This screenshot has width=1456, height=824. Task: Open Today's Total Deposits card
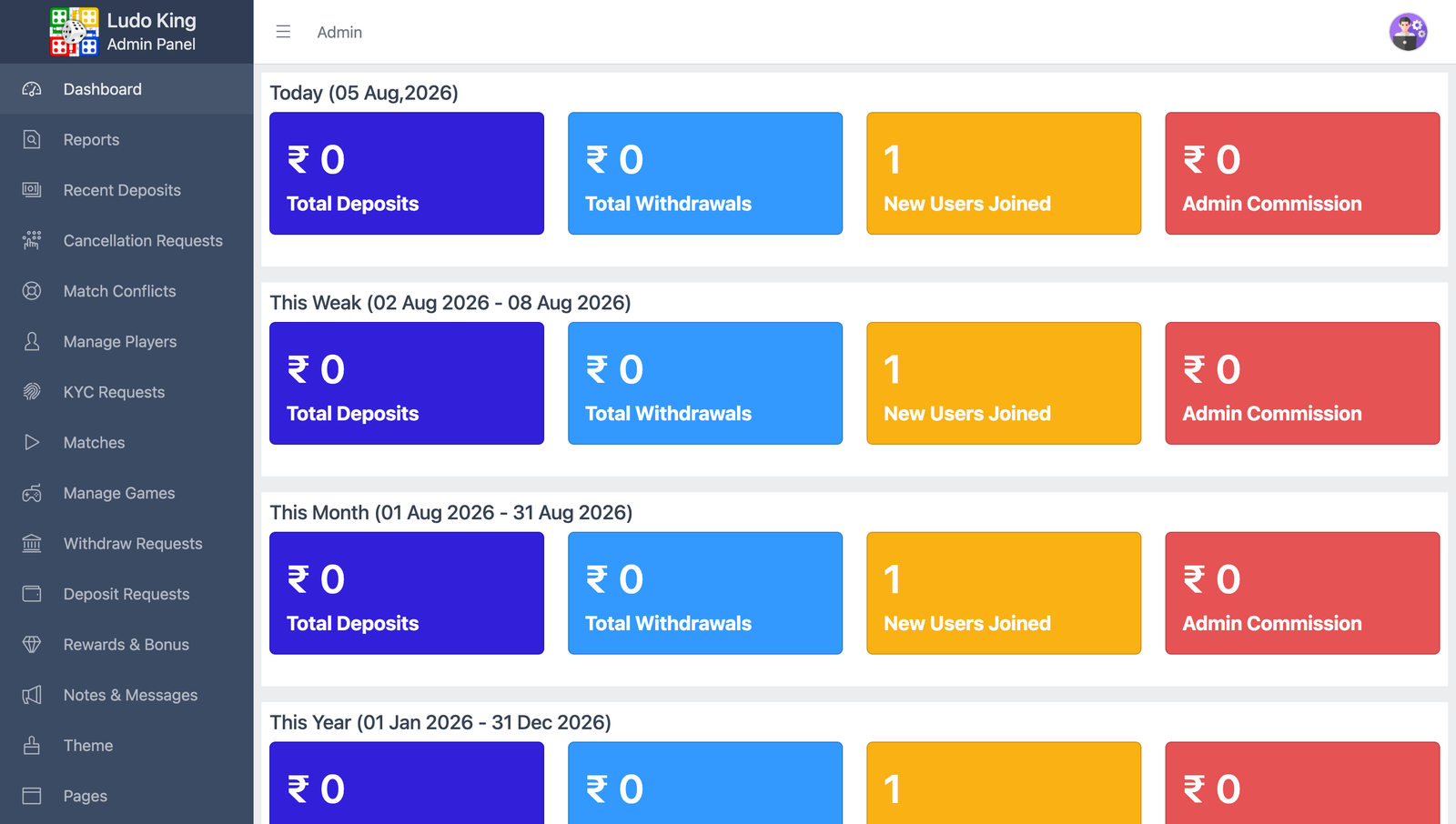407,173
